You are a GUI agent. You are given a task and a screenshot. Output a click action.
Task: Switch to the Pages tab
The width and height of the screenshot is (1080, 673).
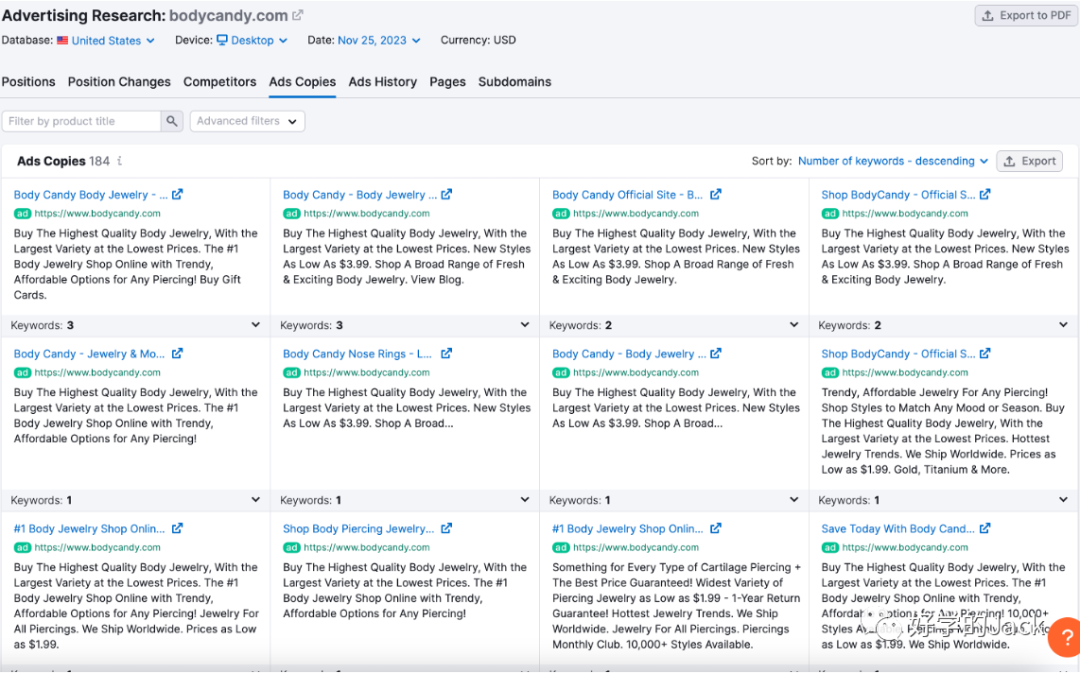[448, 82]
